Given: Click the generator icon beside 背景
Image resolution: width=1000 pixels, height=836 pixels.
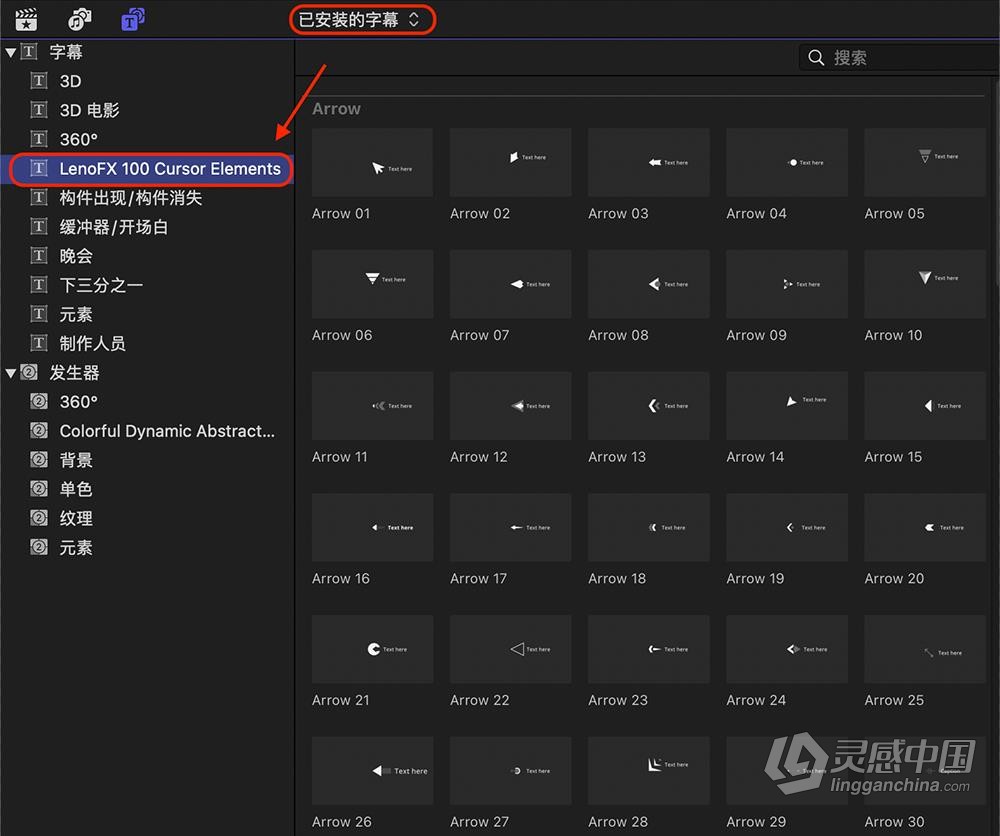Looking at the screenshot, I should click(39, 460).
